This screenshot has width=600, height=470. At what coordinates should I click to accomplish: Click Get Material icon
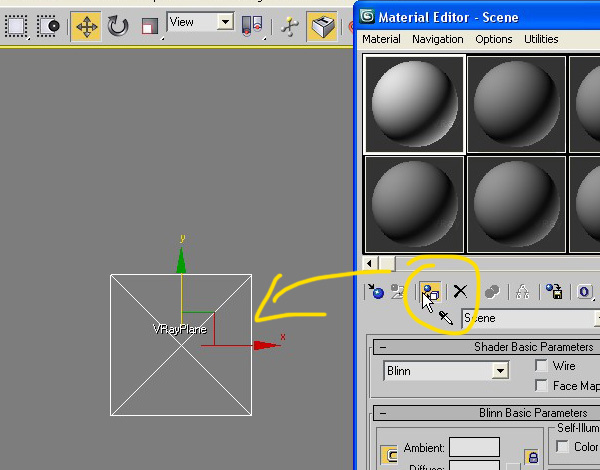pyautogui.click(x=375, y=292)
